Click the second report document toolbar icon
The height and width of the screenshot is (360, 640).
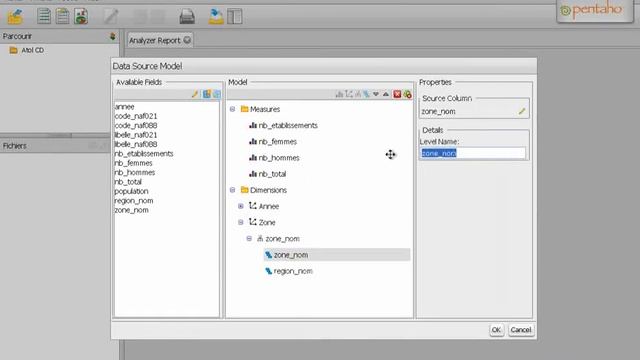click(x=62, y=16)
